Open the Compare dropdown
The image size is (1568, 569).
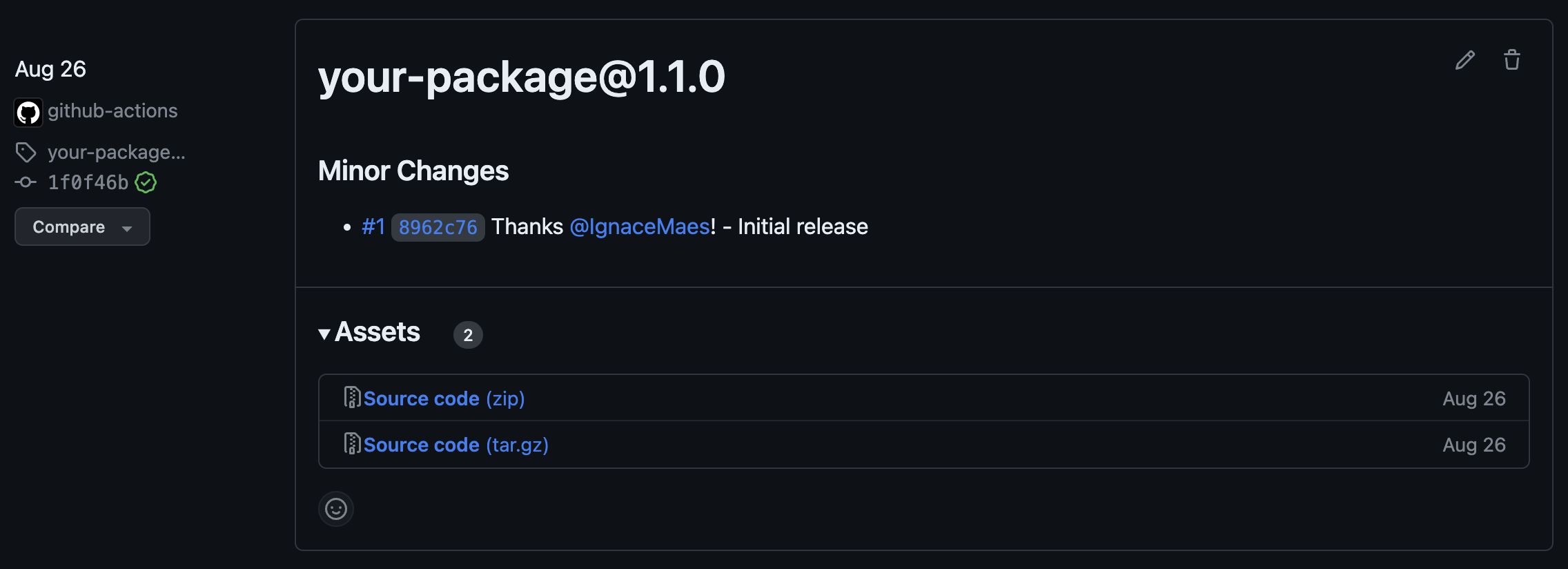click(x=81, y=226)
